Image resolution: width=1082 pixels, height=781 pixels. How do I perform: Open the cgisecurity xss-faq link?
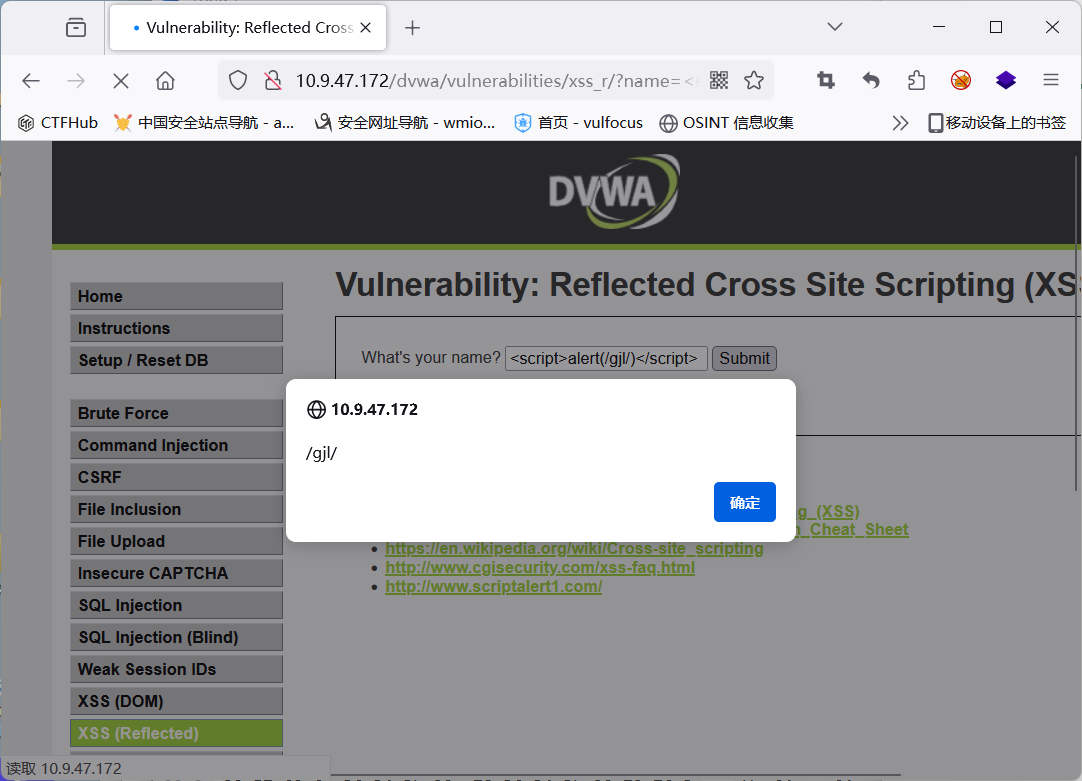coord(540,568)
